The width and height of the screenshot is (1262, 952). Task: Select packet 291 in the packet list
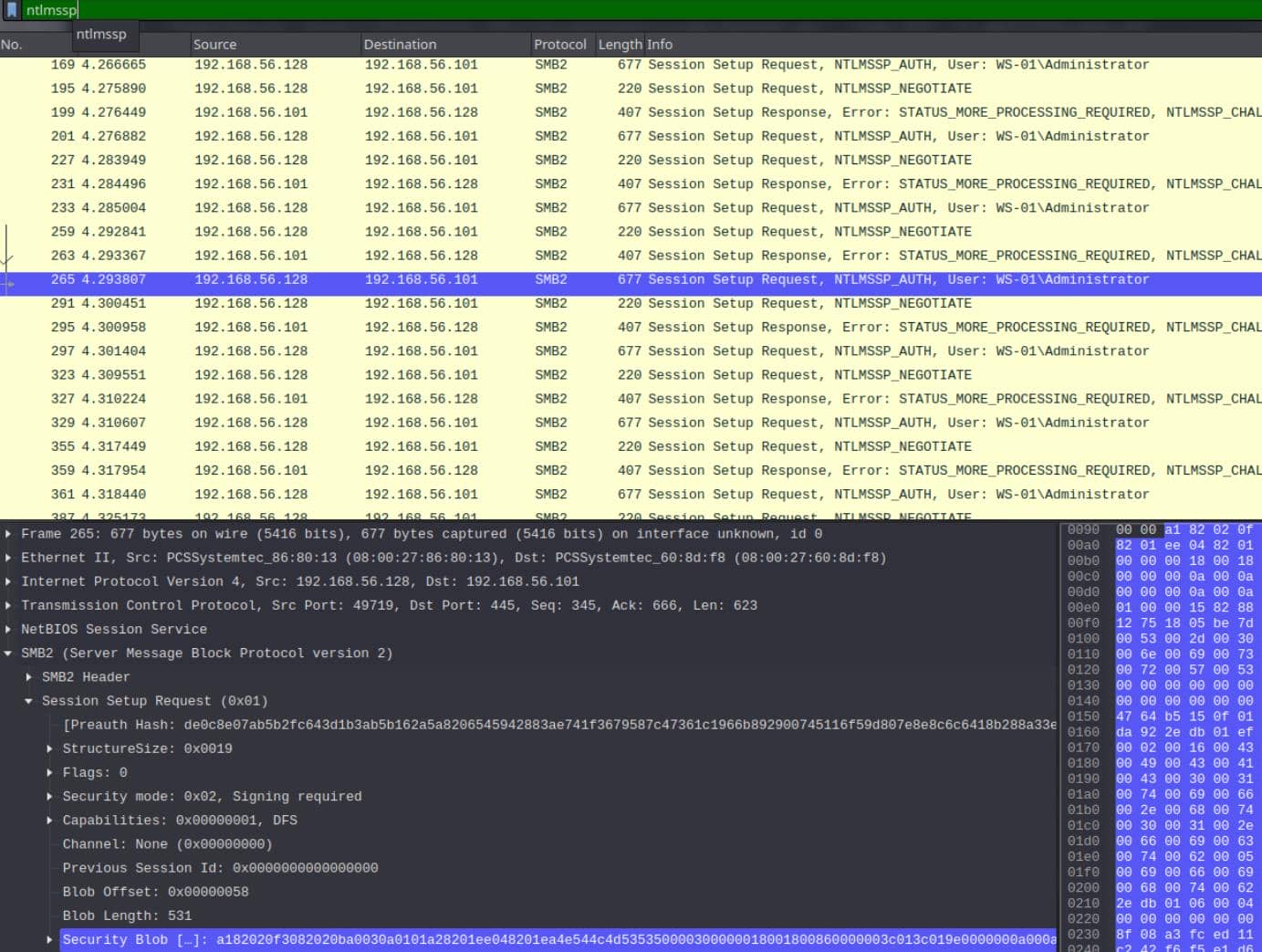point(631,303)
